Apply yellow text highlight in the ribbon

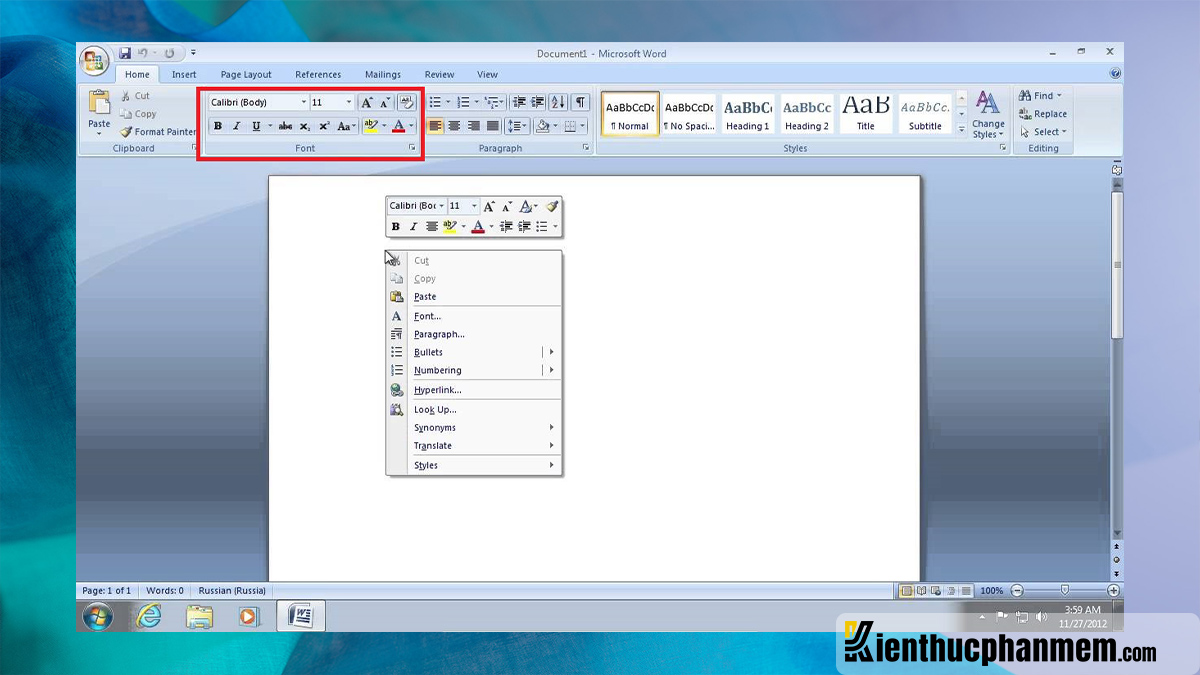click(371, 126)
